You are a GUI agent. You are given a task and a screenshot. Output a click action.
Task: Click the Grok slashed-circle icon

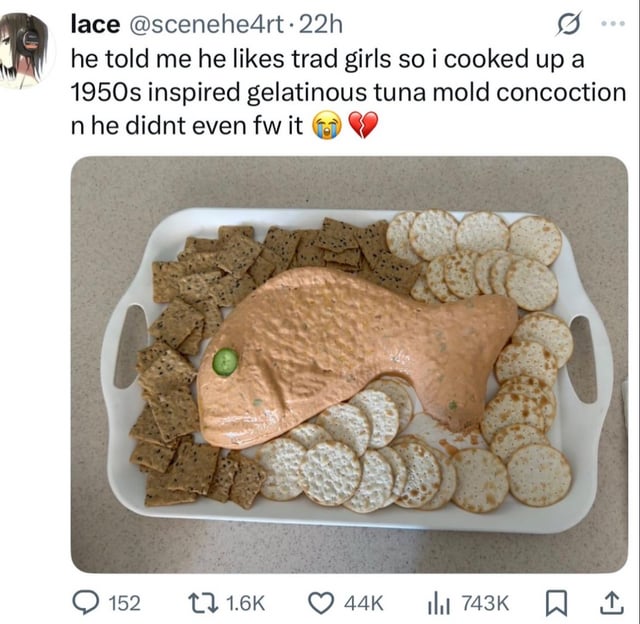pos(569,24)
